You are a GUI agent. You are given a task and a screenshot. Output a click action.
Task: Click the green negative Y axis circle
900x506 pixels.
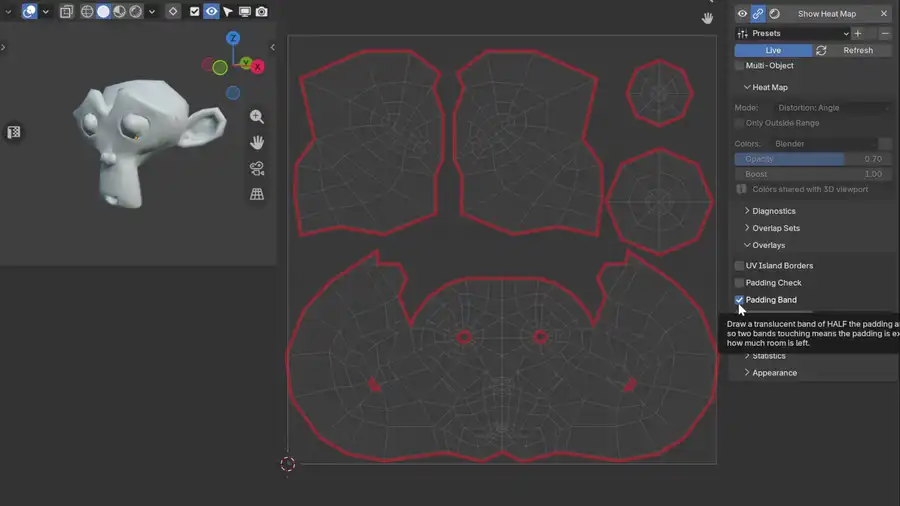[220, 68]
